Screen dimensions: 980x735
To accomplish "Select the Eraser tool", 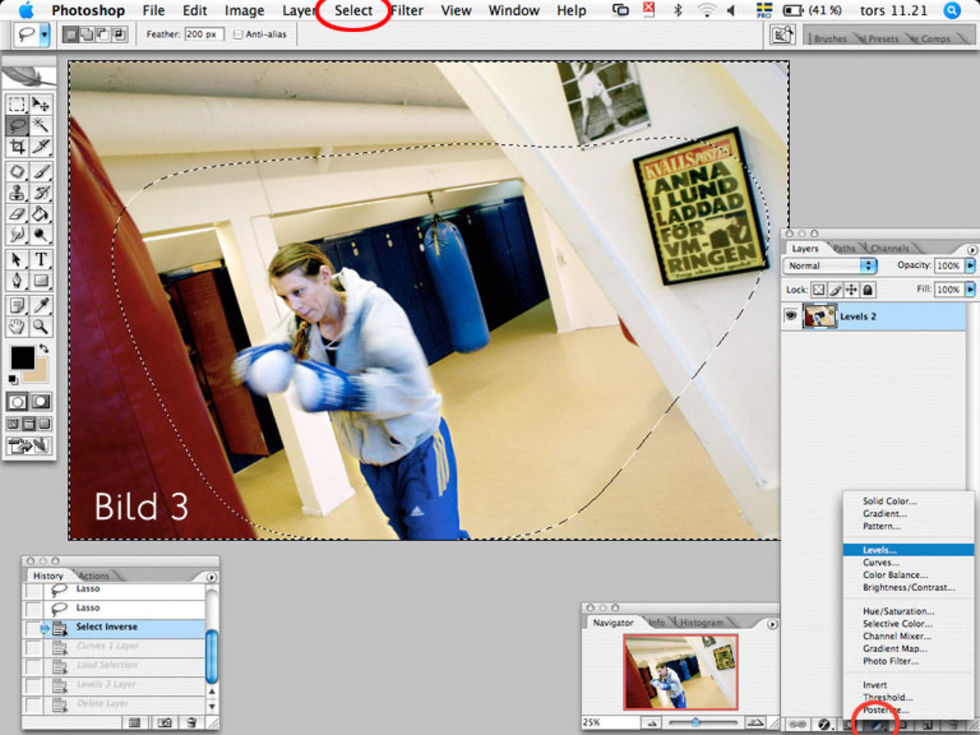I will pos(18,214).
